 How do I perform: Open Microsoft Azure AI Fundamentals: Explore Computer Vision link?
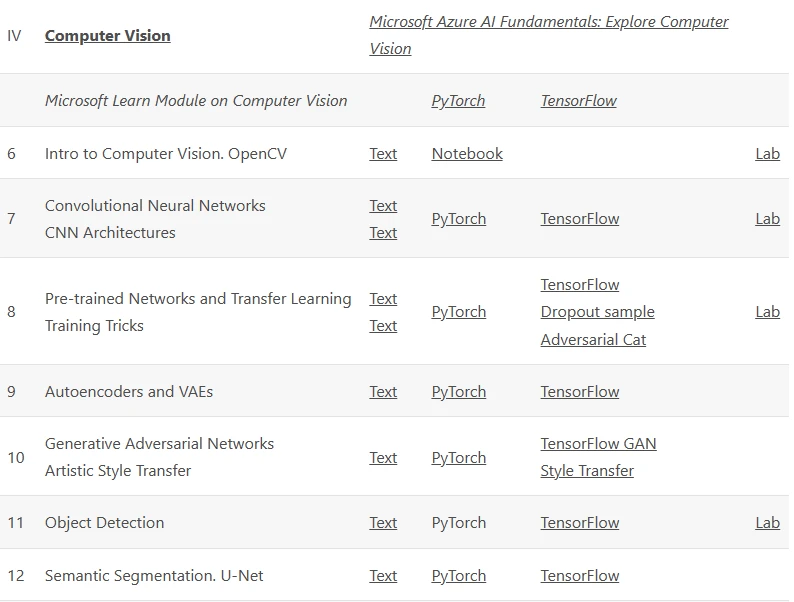(548, 35)
